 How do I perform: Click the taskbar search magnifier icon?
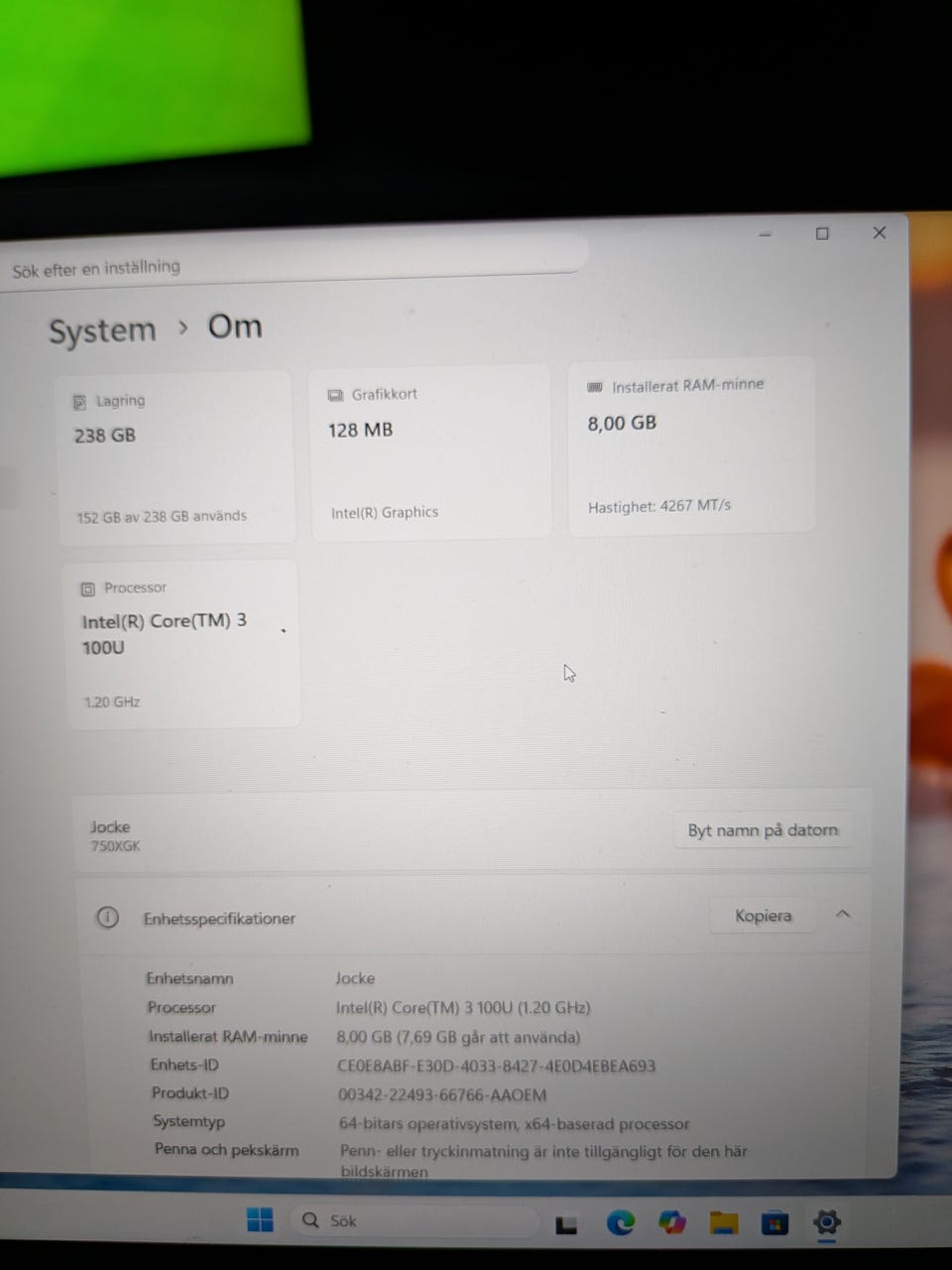(x=310, y=1219)
